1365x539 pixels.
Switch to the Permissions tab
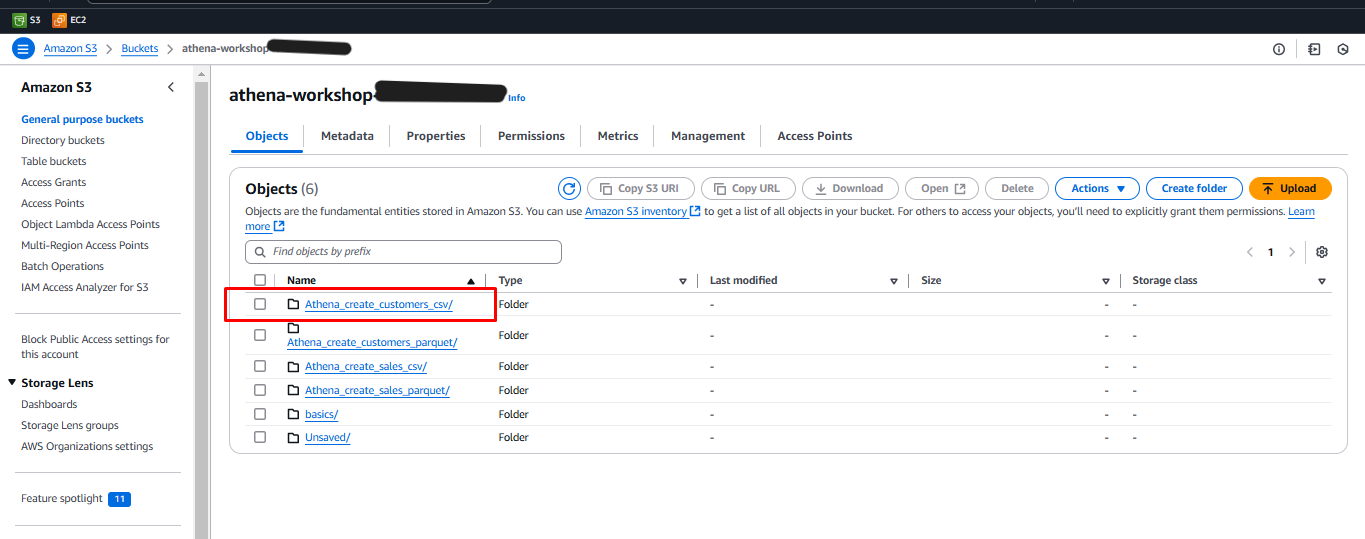[x=531, y=136]
